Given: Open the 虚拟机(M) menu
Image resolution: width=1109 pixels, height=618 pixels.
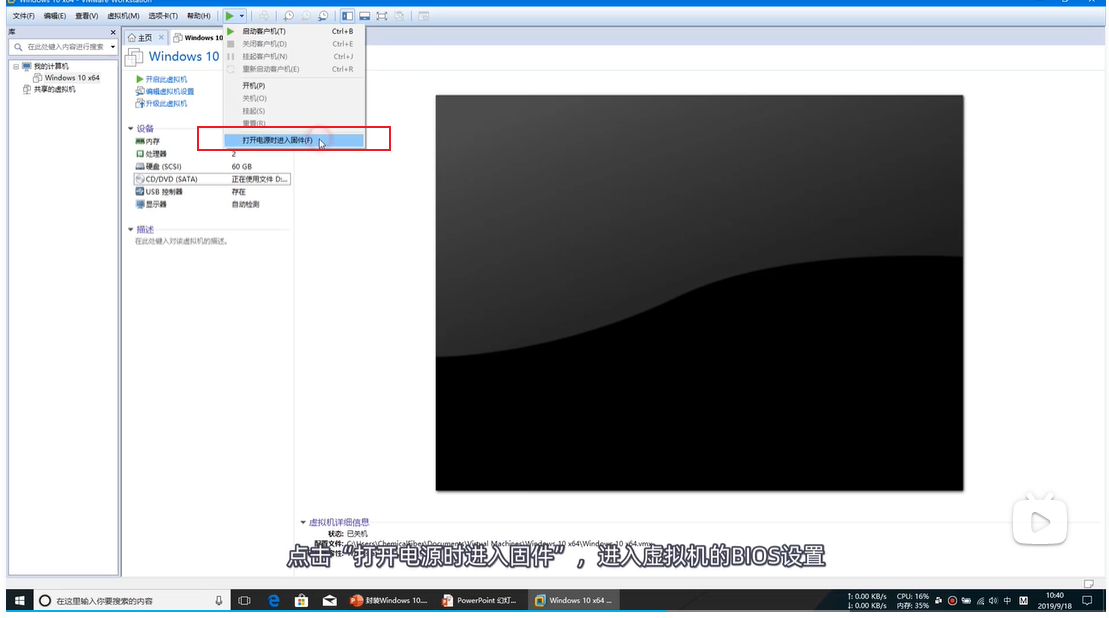Looking at the screenshot, I should pos(123,16).
